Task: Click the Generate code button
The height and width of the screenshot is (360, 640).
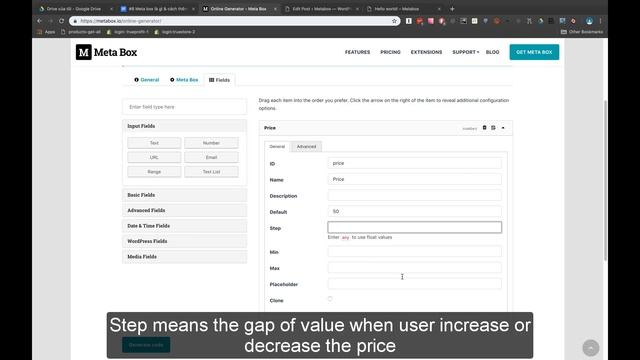Action: (x=146, y=345)
